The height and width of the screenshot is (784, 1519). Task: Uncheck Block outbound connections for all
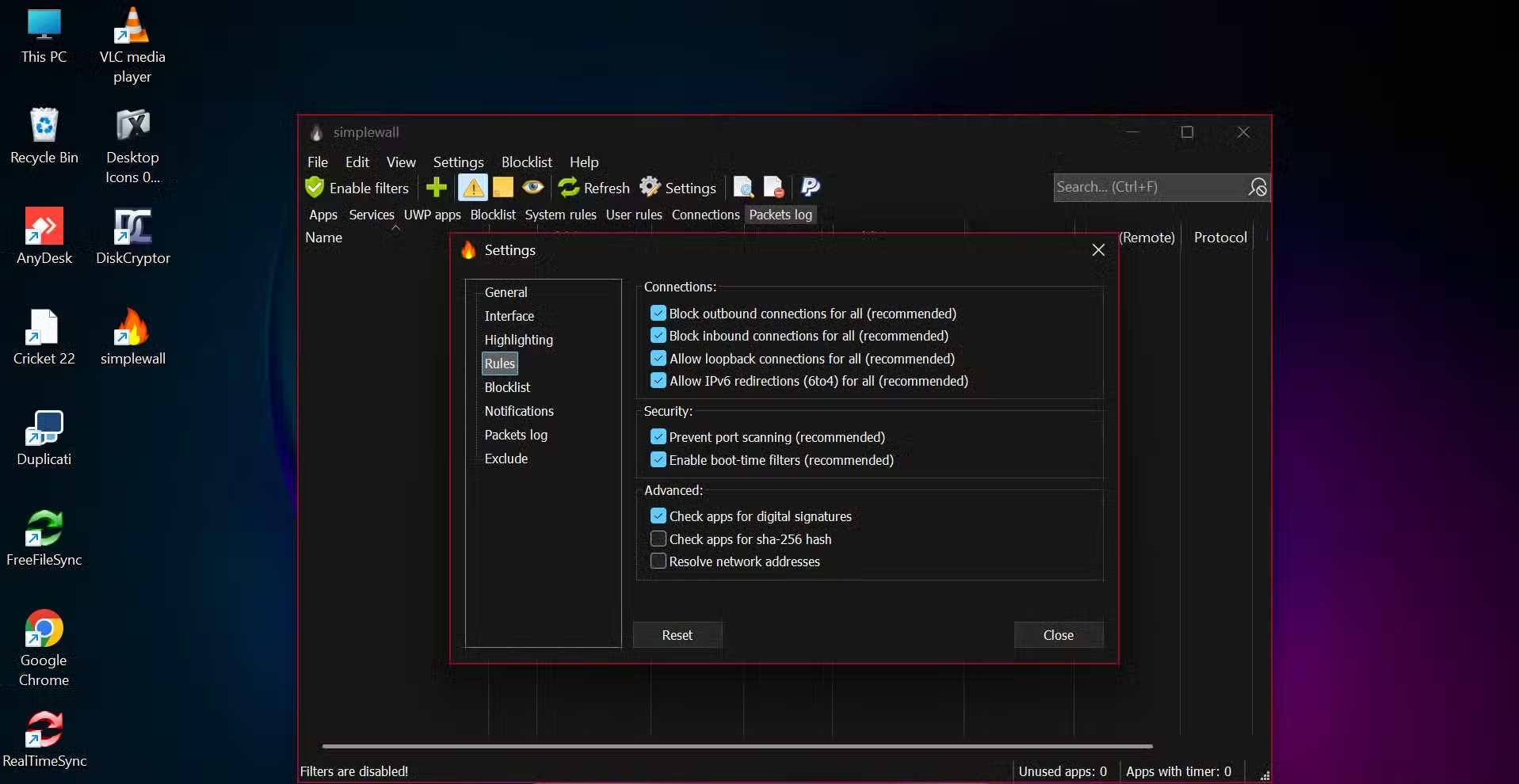coord(658,314)
